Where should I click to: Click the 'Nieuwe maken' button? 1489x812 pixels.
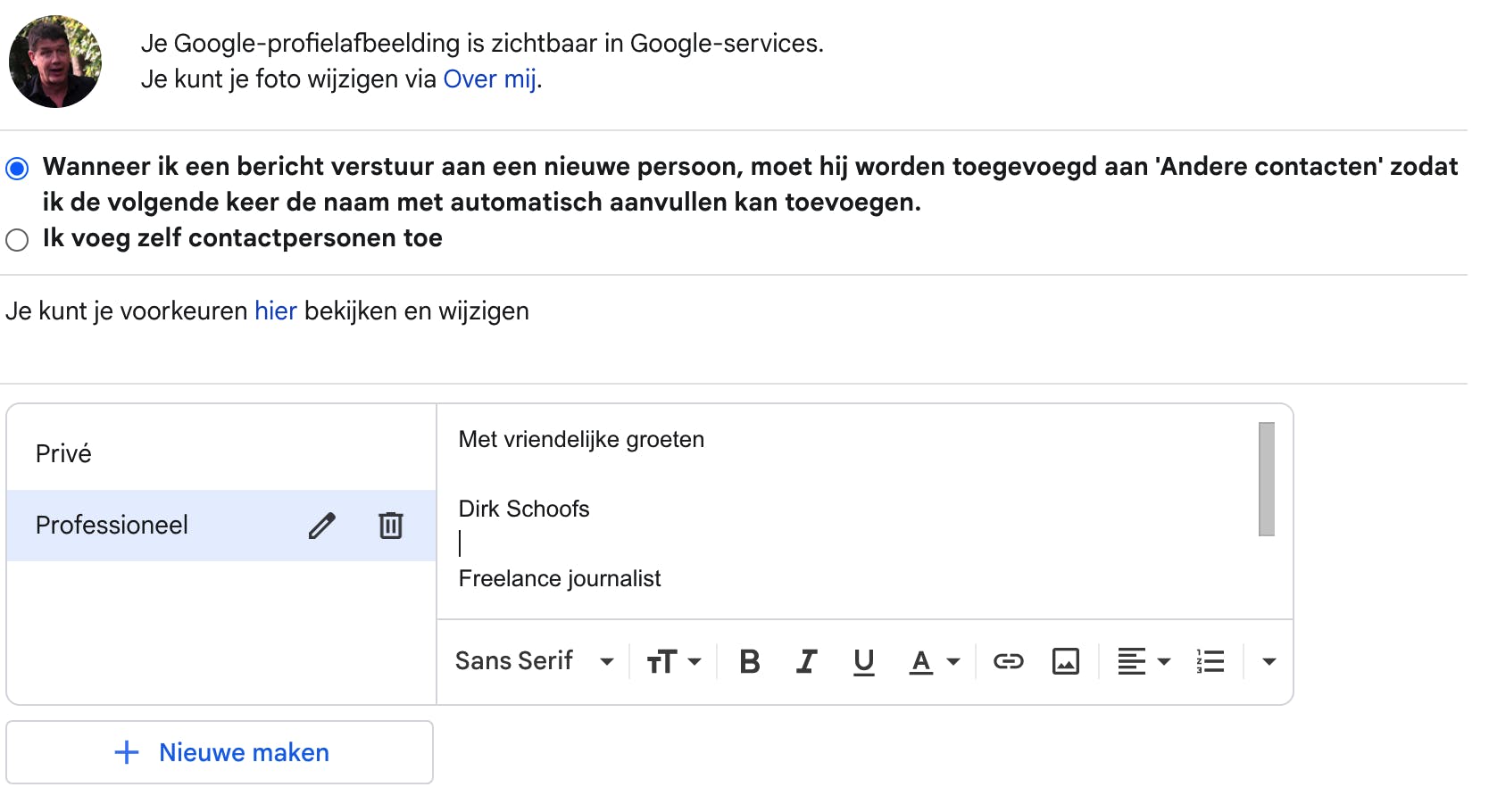click(x=220, y=752)
